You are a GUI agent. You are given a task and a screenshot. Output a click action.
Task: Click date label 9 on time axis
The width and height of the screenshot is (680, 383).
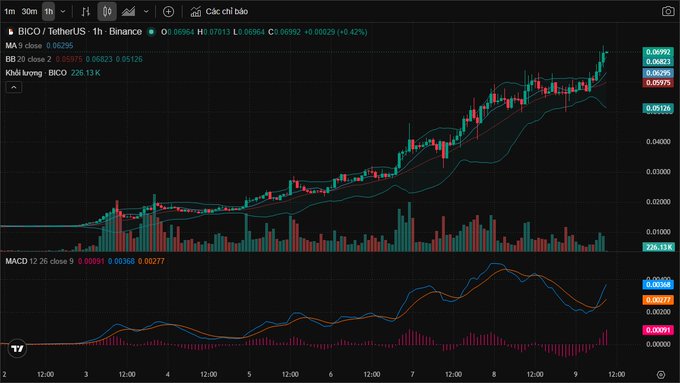tap(575, 374)
